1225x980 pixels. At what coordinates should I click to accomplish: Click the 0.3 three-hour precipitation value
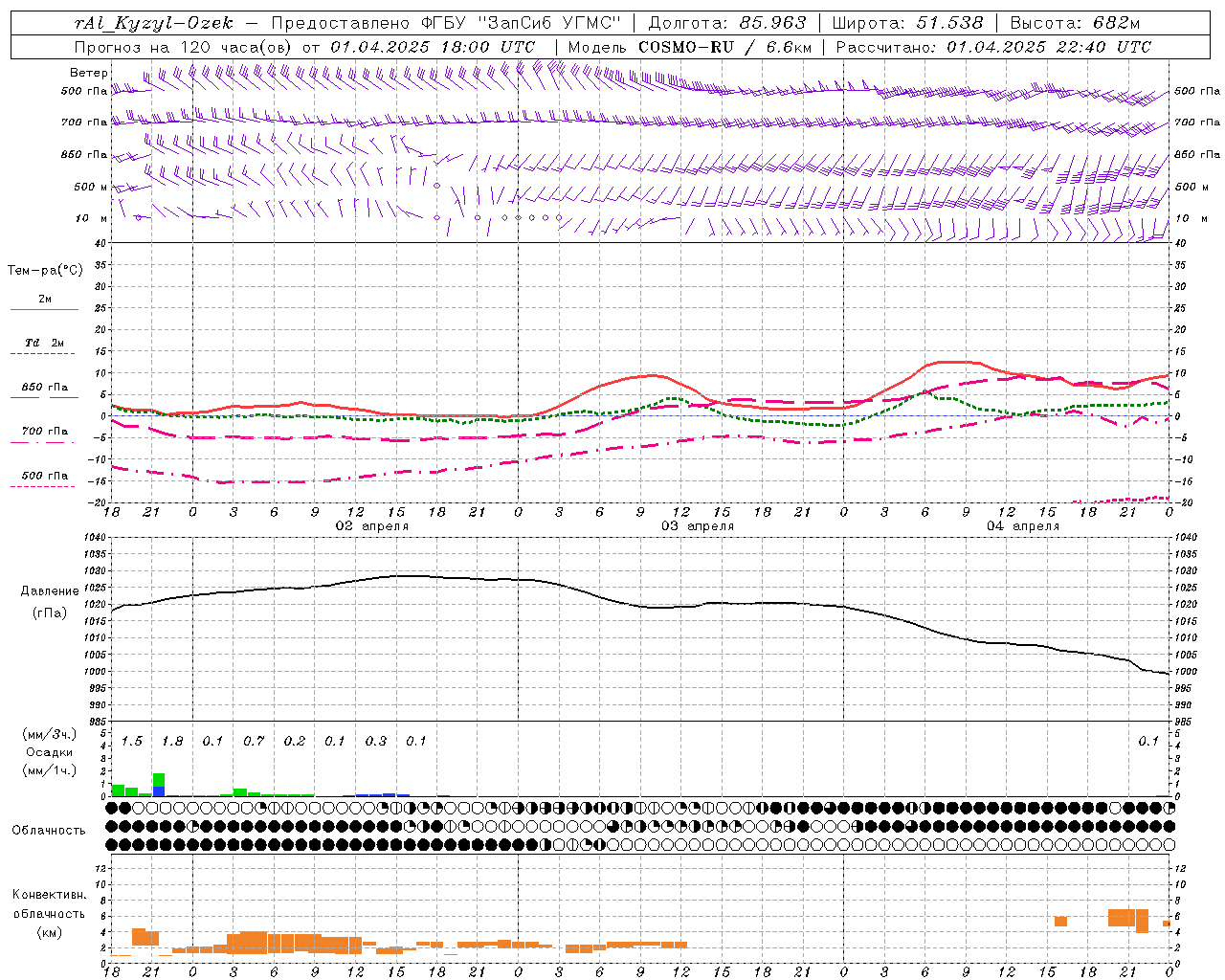click(x=376, y=741)
